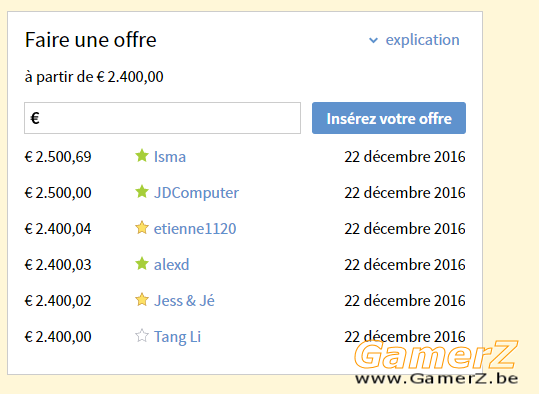The width and height of the screenshot is (539, 394).
Task: Click the green star beside JDComputer
Action: [x=142, y=191]
